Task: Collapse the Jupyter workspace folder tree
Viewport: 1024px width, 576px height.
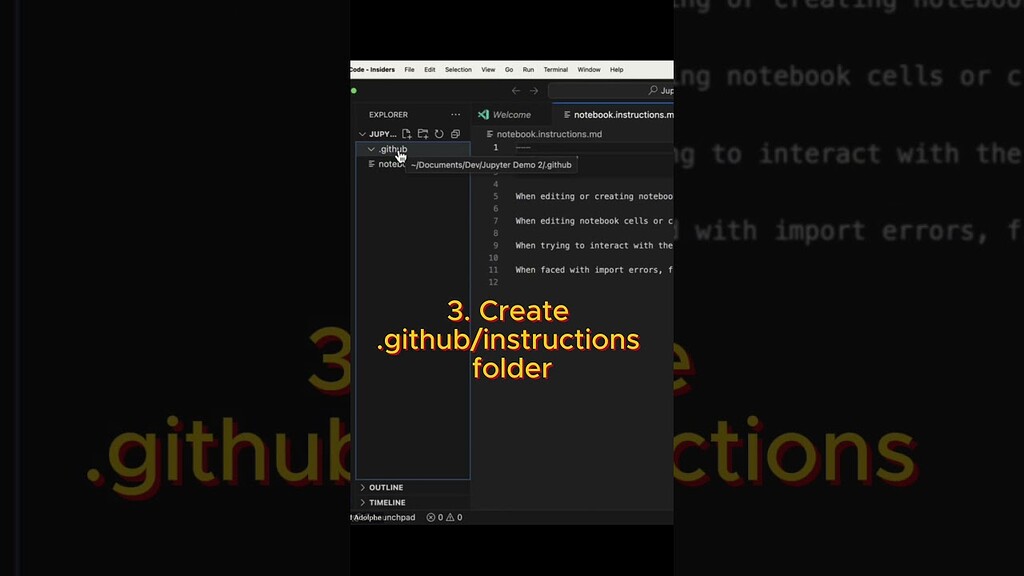Action: tap(364, 134)
